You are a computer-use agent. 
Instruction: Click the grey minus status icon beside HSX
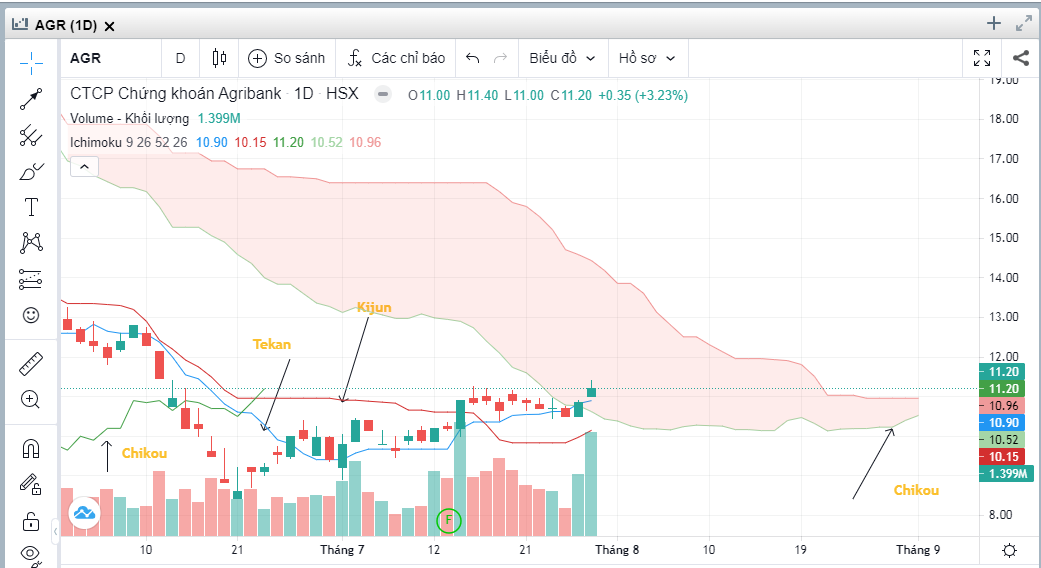382,94
